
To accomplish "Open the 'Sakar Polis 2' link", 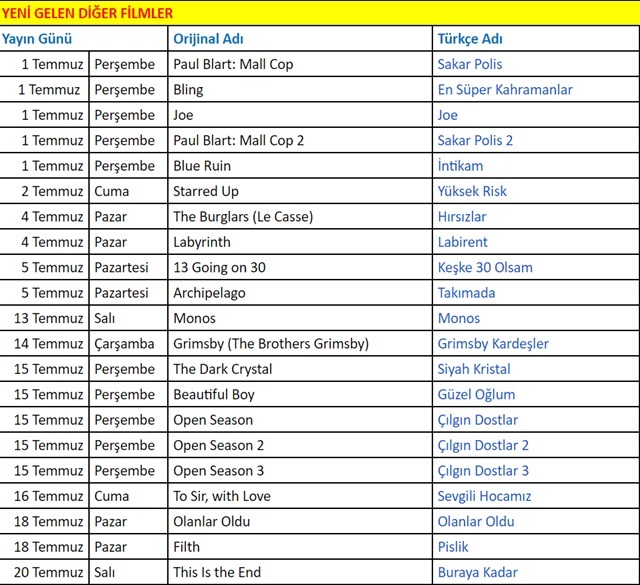I will [475, 141].
